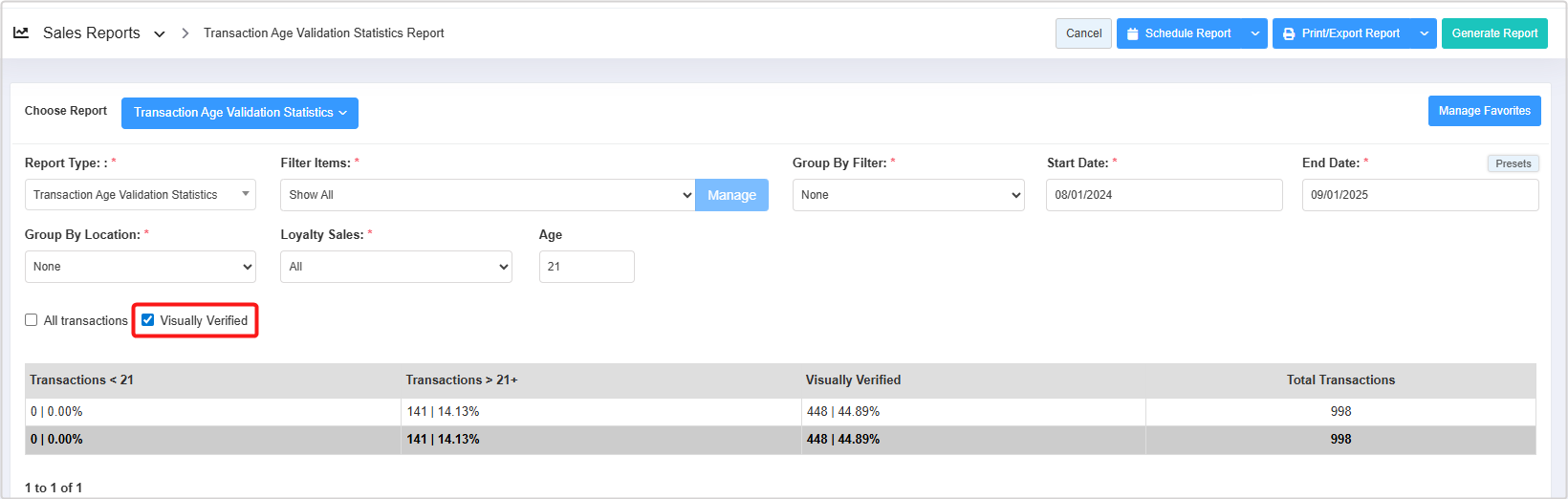Enable the All transactions checkbox
The width and height of the screenshot is (1568, 499).
(32, 320)
